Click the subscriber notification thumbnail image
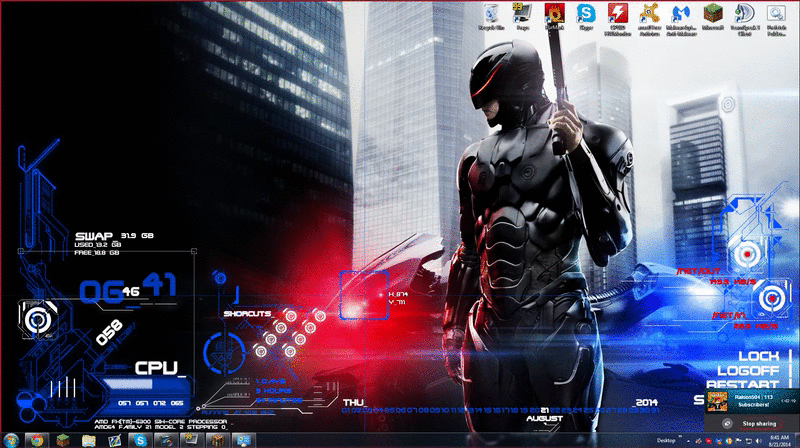Image resolution: width=800 pixels, height=448 pixels. click(717, 402)
